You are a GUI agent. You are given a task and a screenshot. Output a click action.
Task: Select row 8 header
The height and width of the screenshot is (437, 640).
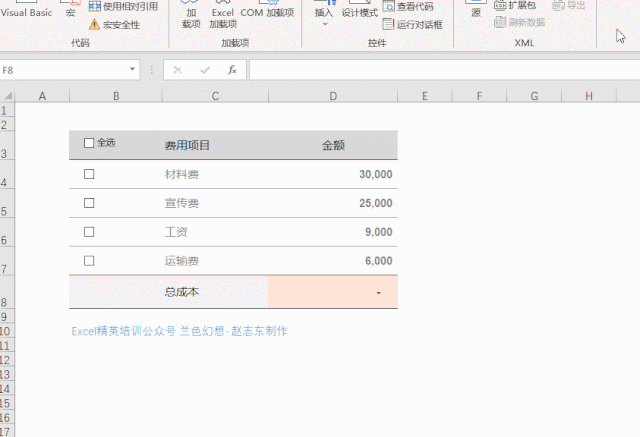[x=5, y=302]
